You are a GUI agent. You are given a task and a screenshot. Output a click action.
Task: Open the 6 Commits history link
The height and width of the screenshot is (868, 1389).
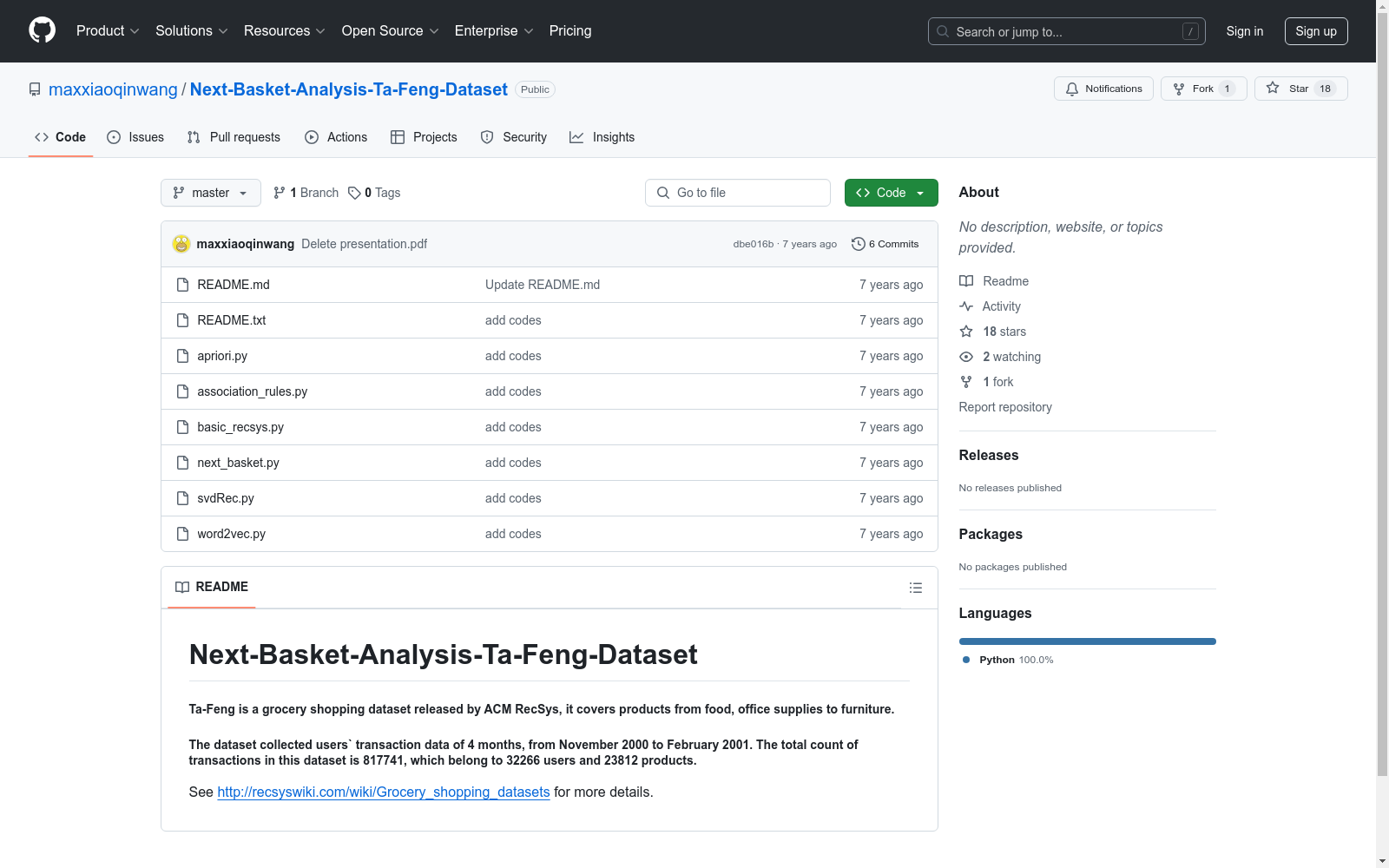[885, 244]
